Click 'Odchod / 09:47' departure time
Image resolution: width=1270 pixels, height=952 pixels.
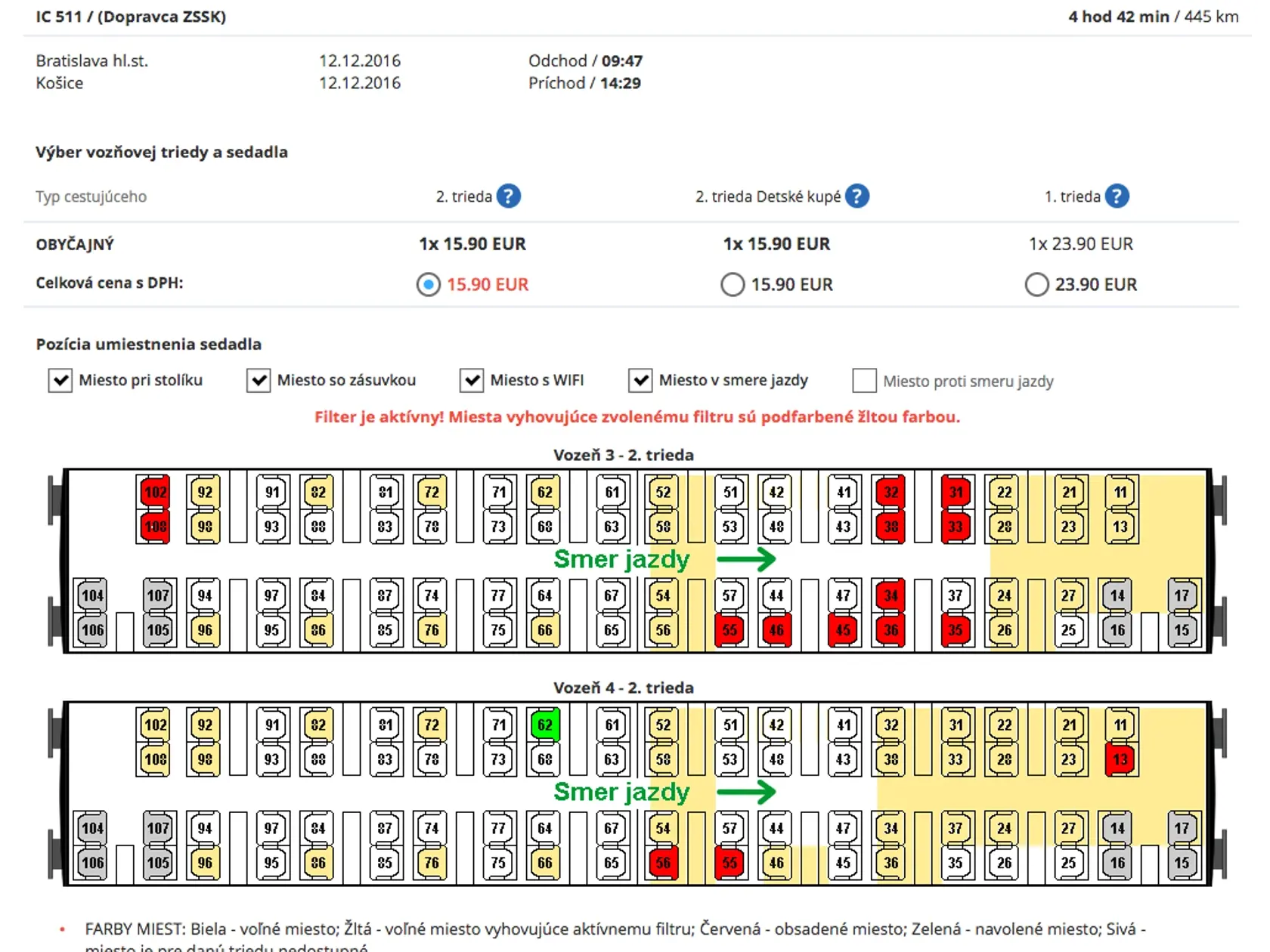[x=585, y=60]
